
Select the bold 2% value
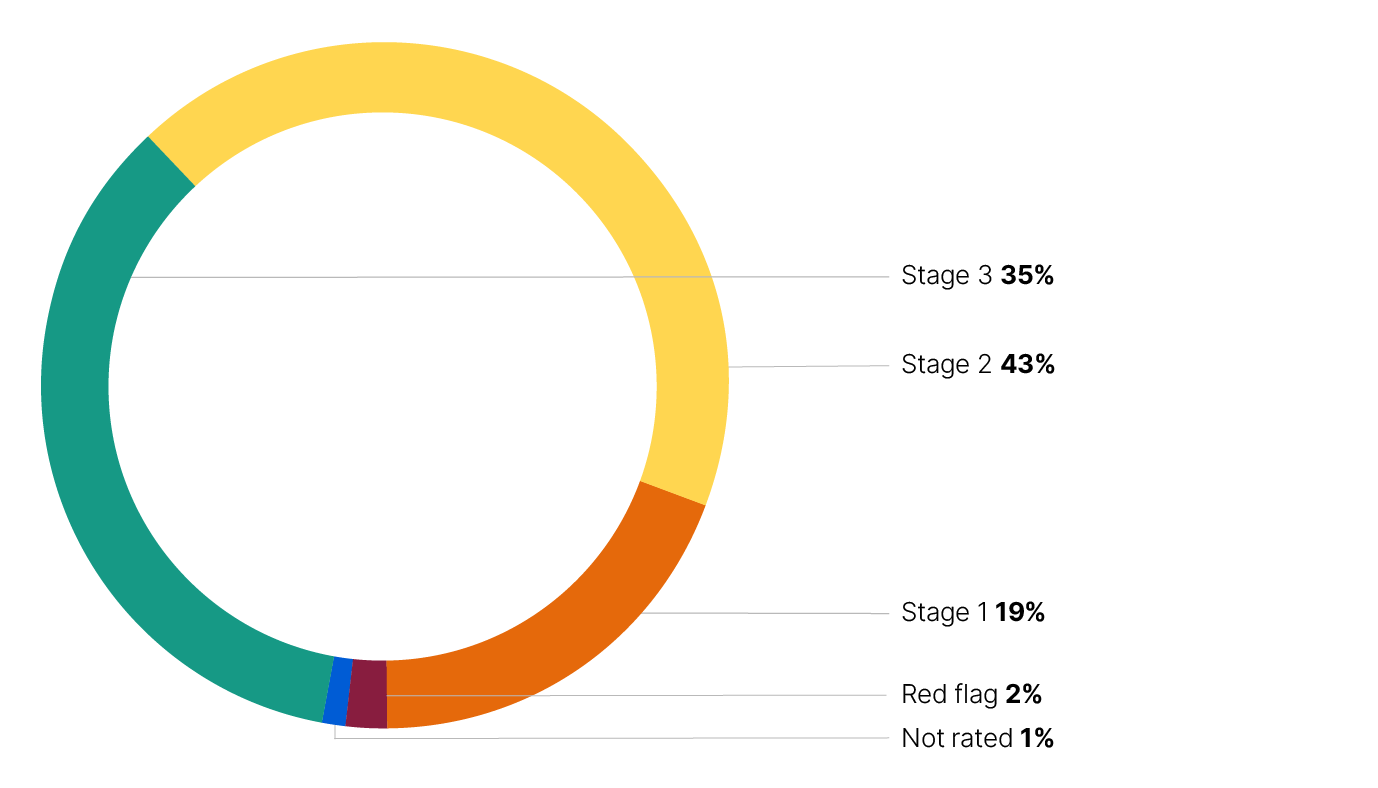[1024, 694]
